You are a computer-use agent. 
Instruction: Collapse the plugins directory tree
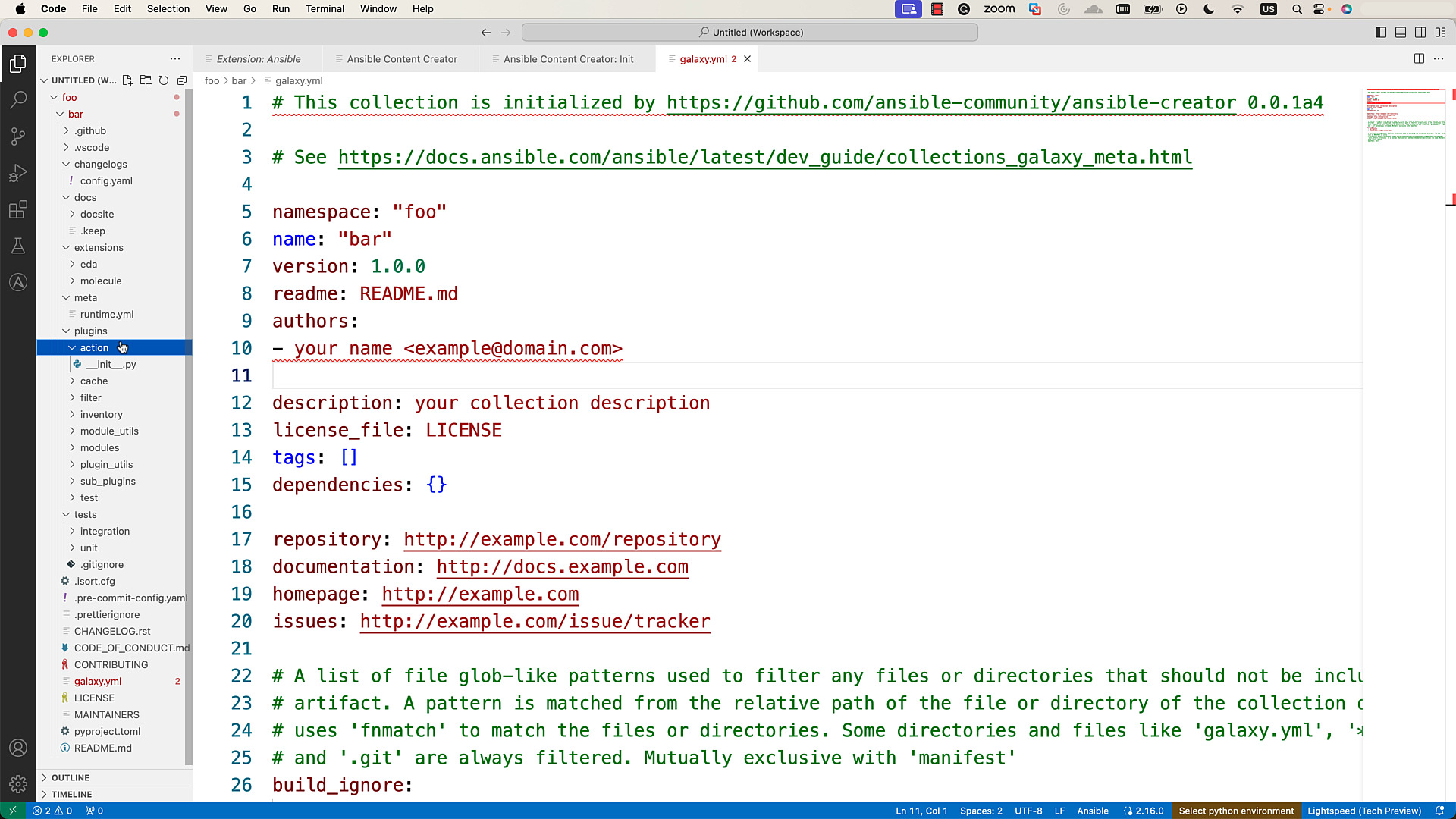click(66, 330)
